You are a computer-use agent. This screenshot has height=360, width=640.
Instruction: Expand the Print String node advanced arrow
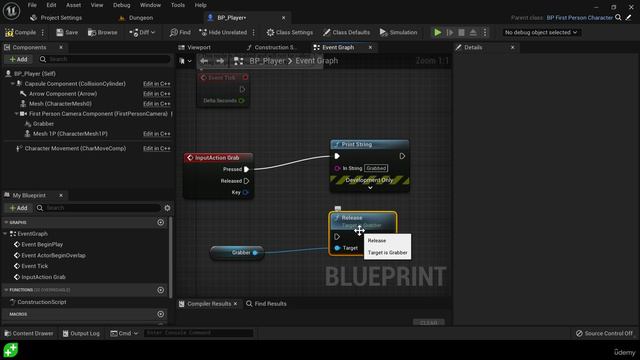(370, 188)
